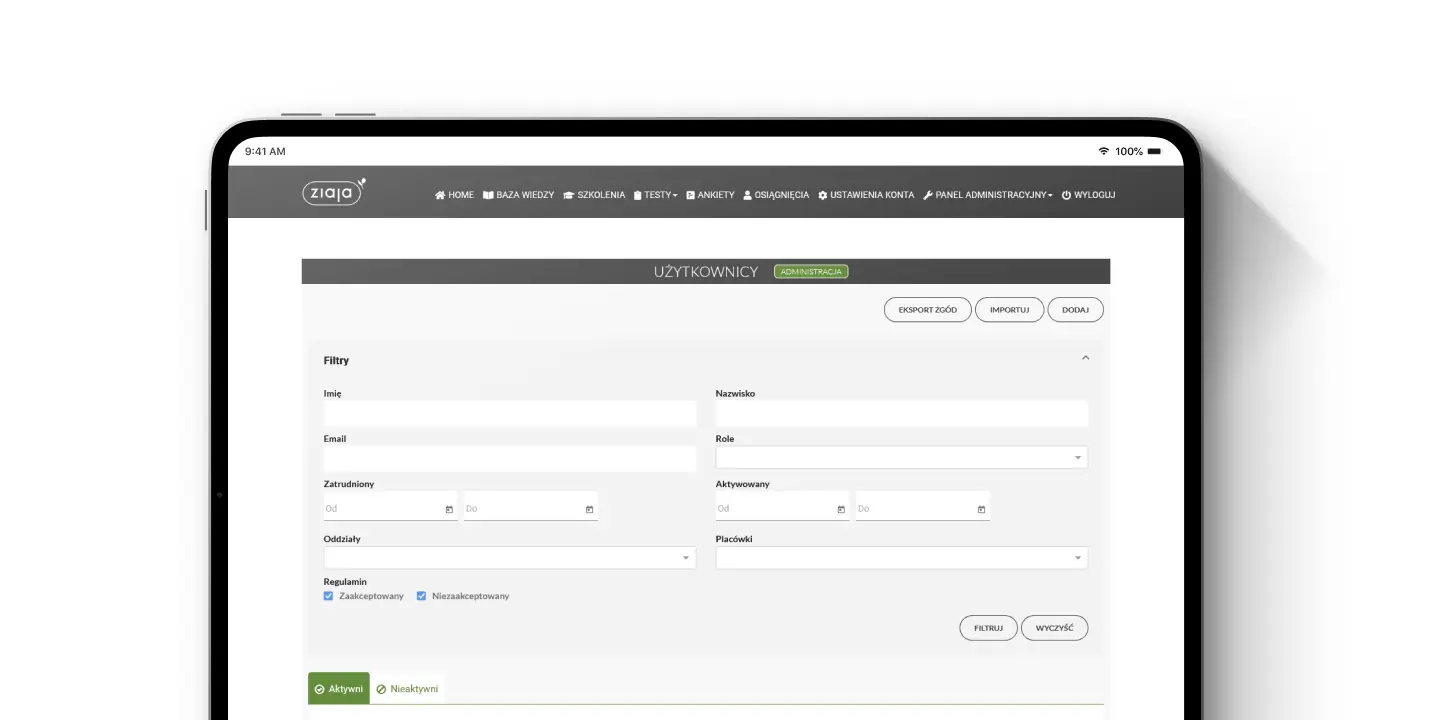
Task: Collapse the Filtry section chevron
Action: coord(1085,357)
